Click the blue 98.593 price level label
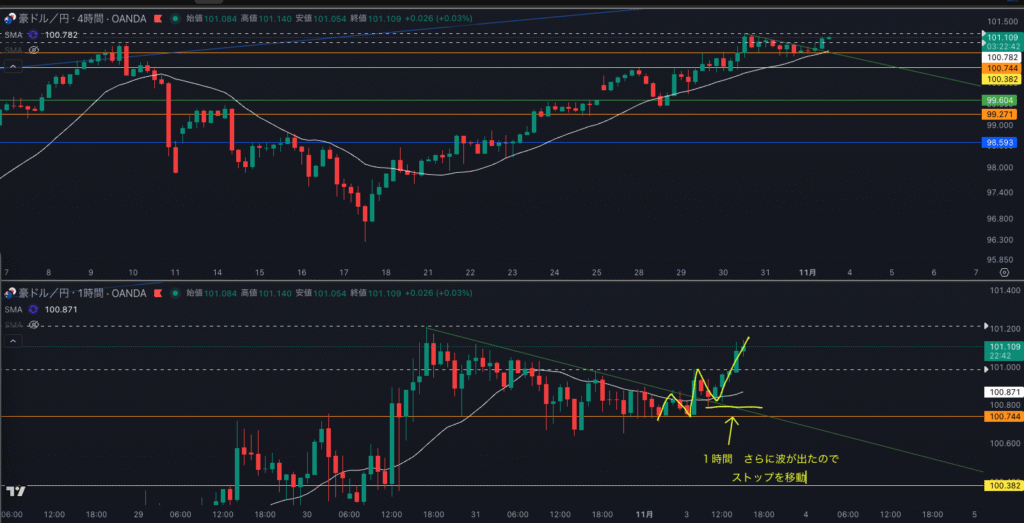 click(x=1001, y=143)
